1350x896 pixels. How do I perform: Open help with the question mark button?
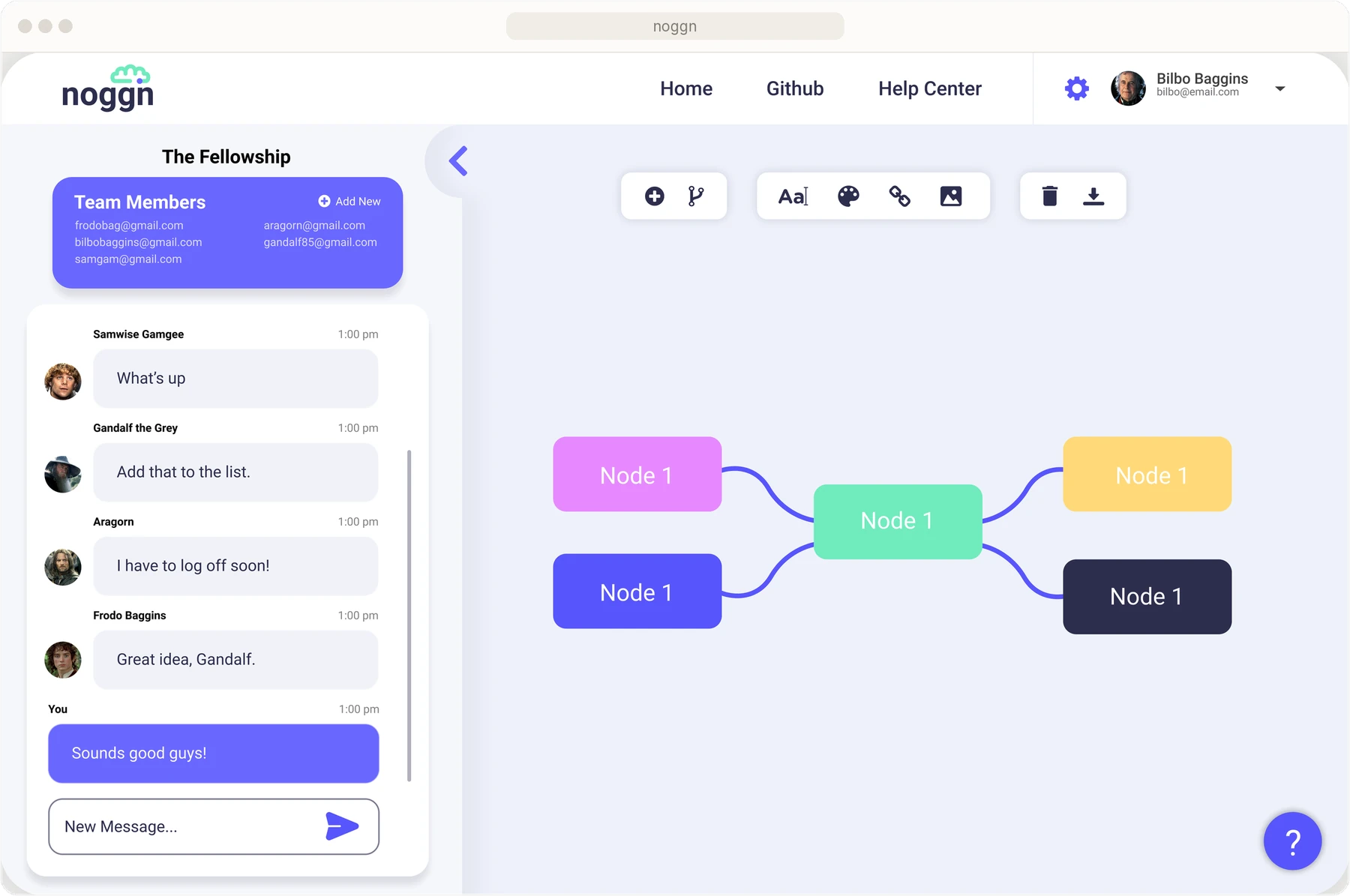coord(1292,841)
